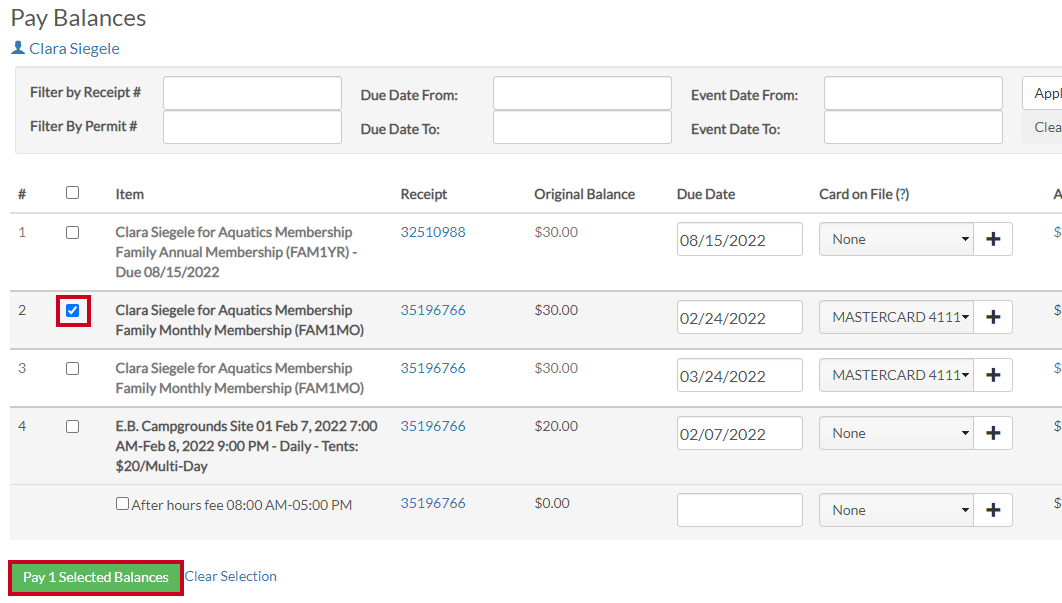Screen dimensions: 1062x603
Task: Edit the 02/24/2022 due date field
Action: point(740,317)
